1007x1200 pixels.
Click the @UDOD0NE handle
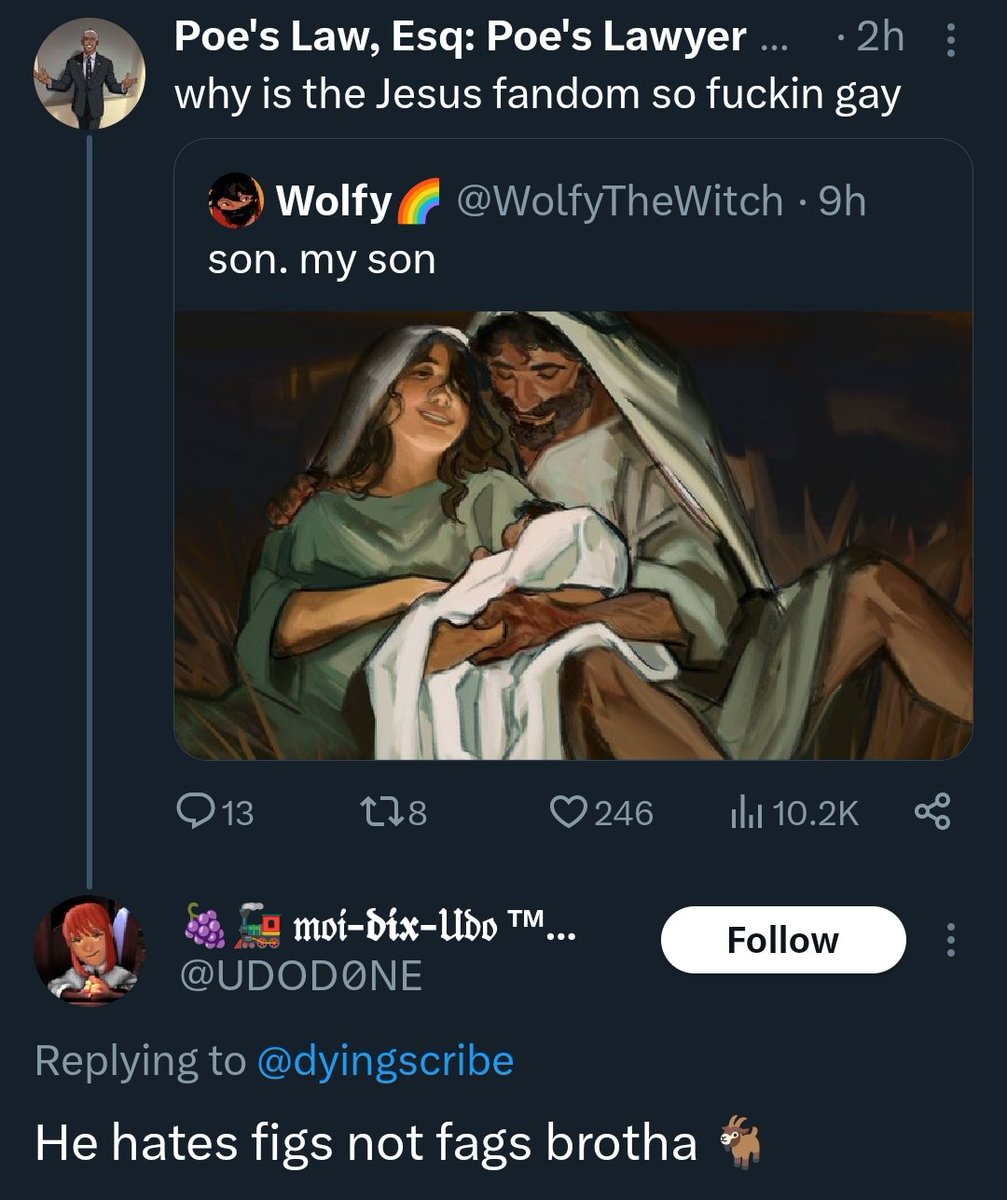pos(298,976)
